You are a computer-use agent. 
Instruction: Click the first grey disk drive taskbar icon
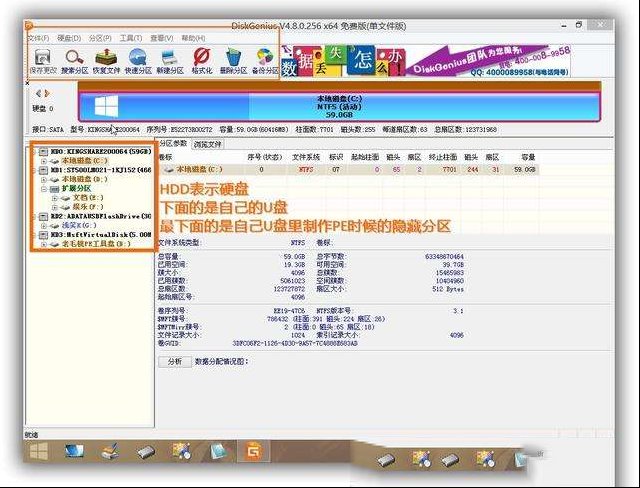point(146,452)
